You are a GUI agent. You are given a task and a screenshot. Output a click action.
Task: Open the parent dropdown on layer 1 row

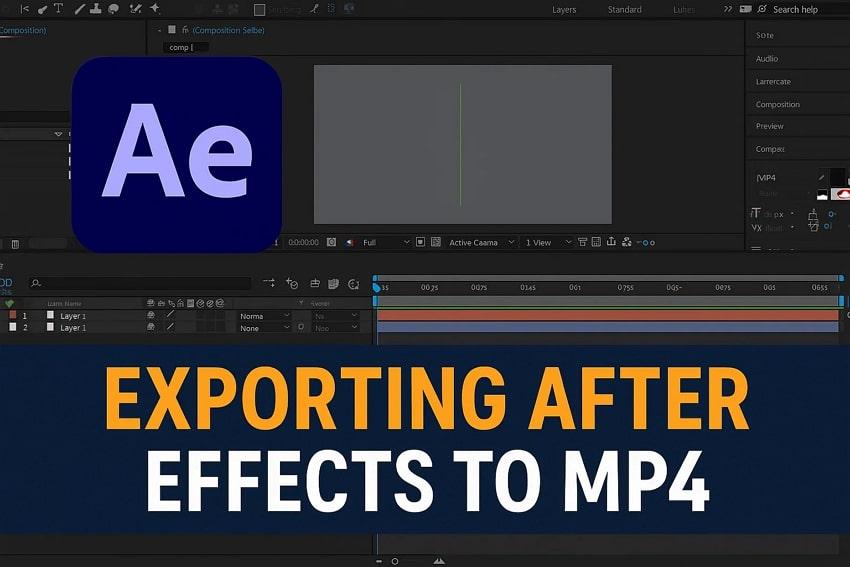click(336, 316)
